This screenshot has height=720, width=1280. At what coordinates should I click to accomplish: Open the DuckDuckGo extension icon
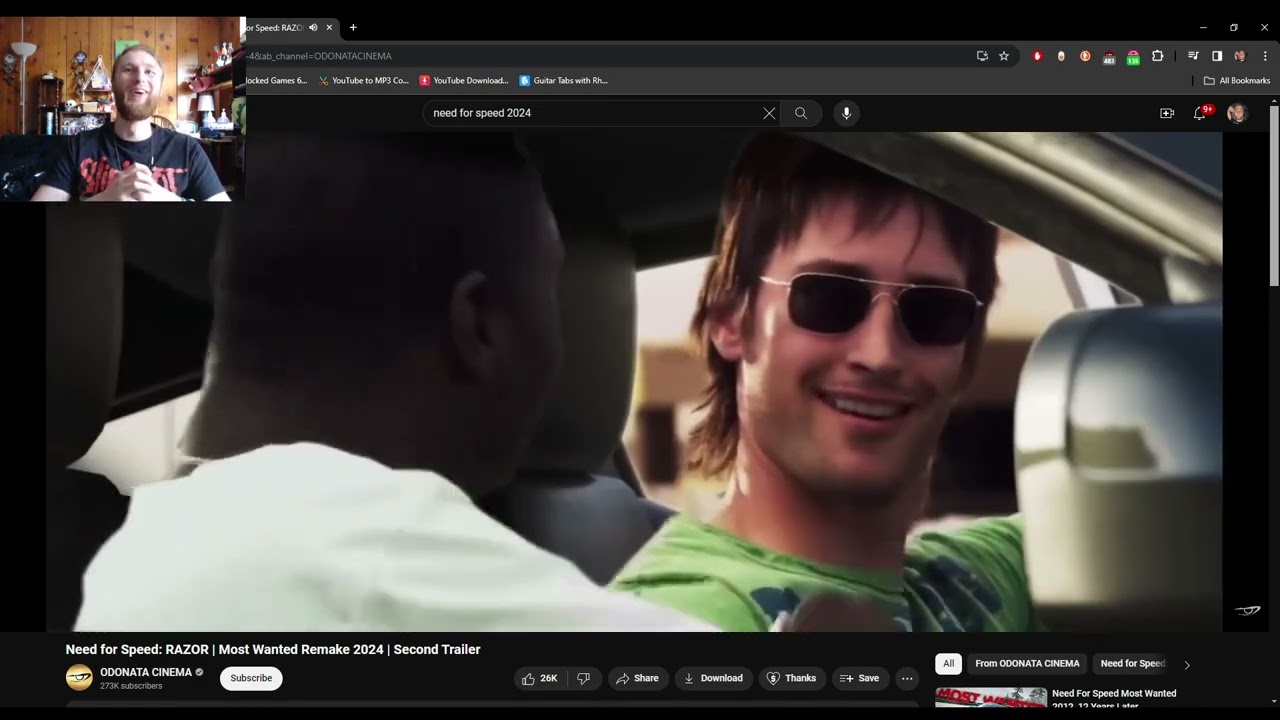pyautogui.click(x=1085, y=56)
